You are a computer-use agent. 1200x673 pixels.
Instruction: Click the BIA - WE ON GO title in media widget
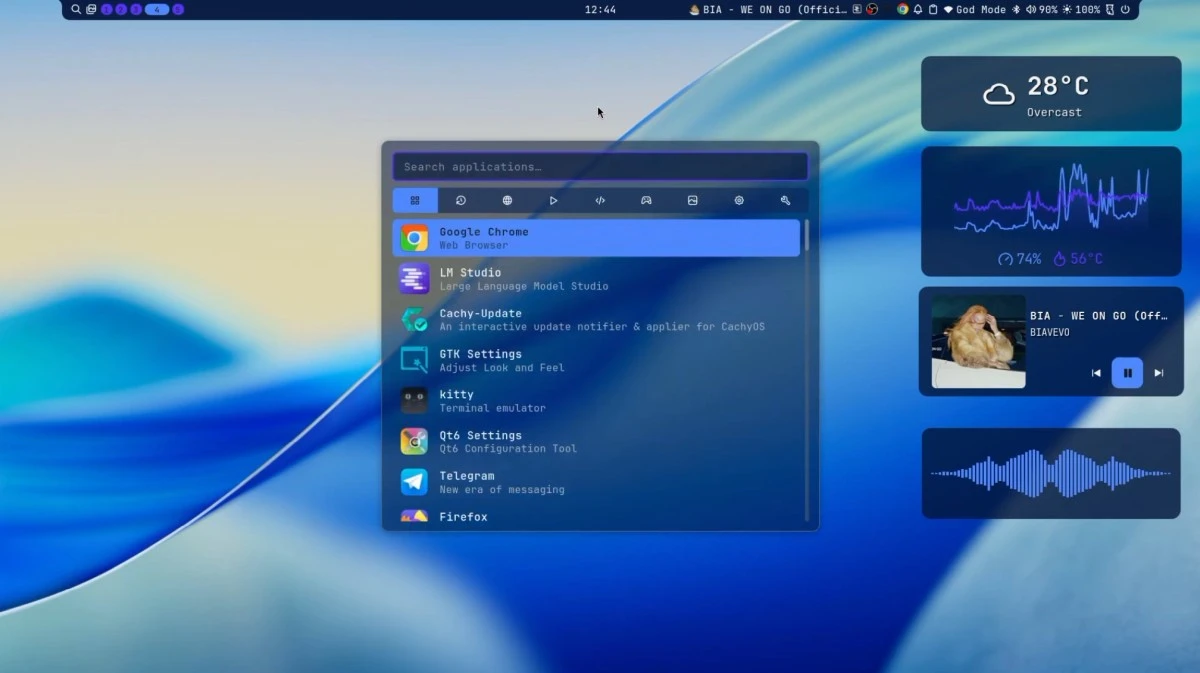[x=1099, y=316]
